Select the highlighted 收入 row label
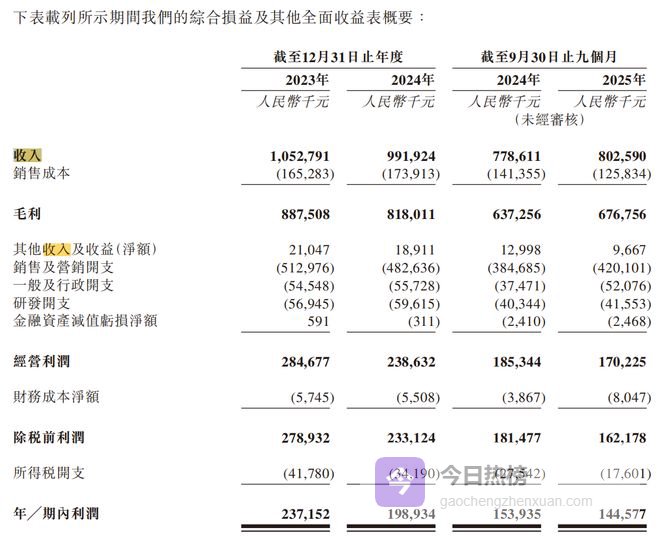660x542 pixels. (x=27, y=156)
